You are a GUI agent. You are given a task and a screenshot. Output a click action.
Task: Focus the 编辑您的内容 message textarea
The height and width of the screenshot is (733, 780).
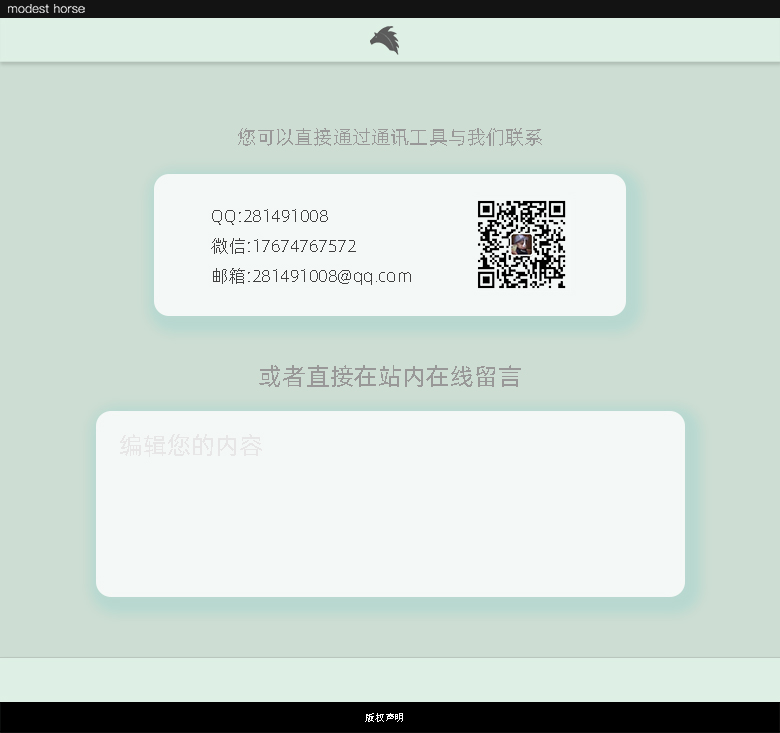click(x=390, y=520)
